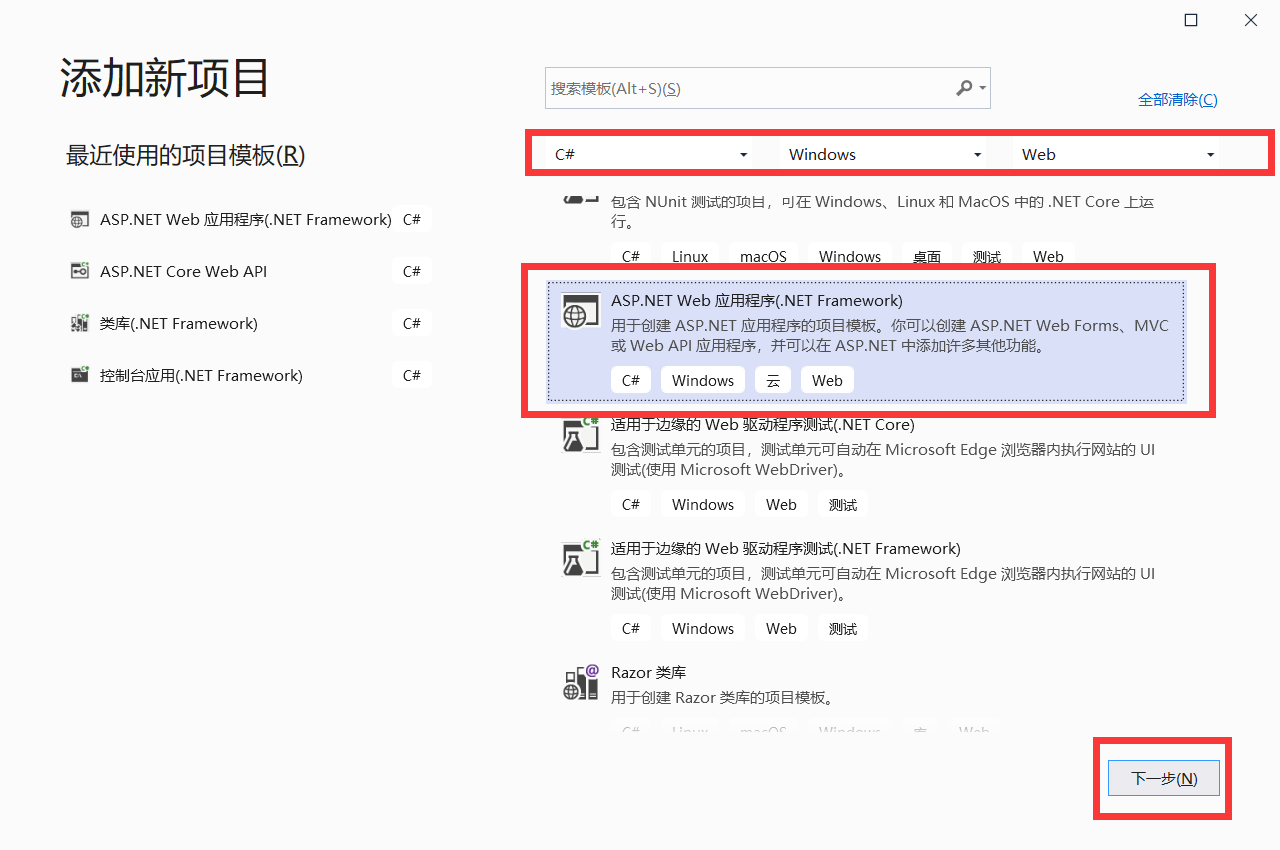Click the 全部清除(C) link
This screenshot has width=1280, height=850.
[x=1178, y=100]
